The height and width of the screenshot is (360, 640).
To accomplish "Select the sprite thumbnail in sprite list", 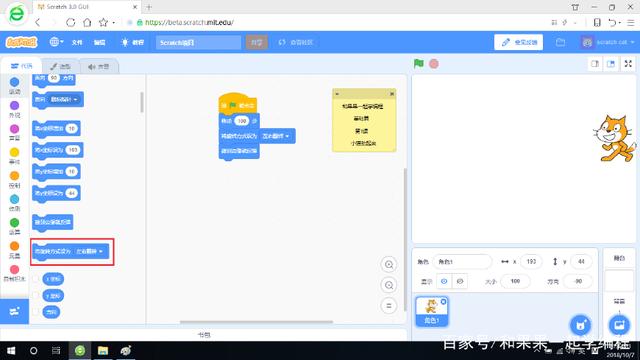I will [x=432, y=311].
